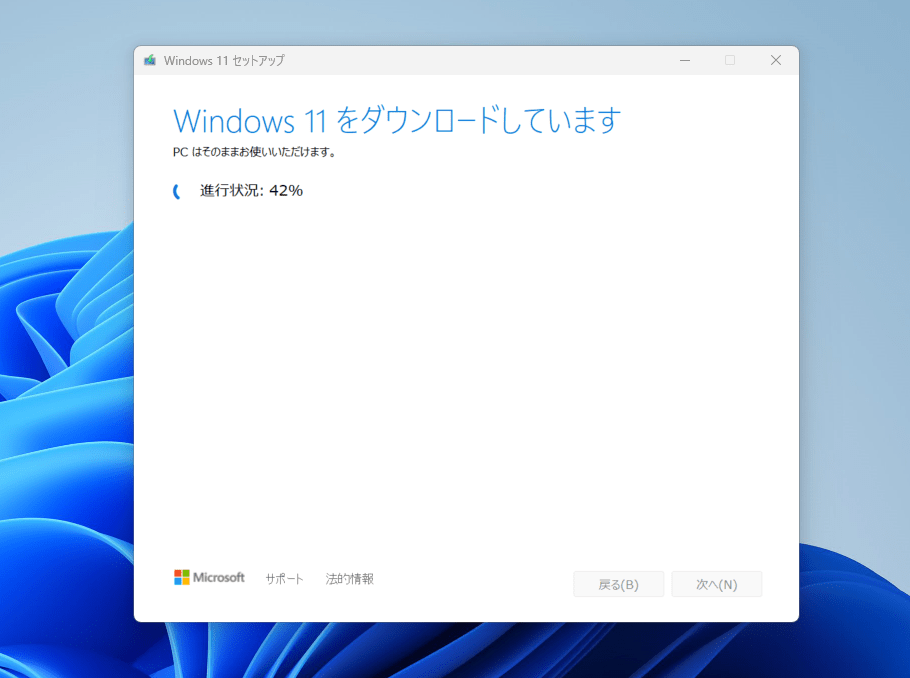Click the Windows 11 setup title bar icon
The width and height of the screenshot is (910, 678).
(x=150, y=60)
